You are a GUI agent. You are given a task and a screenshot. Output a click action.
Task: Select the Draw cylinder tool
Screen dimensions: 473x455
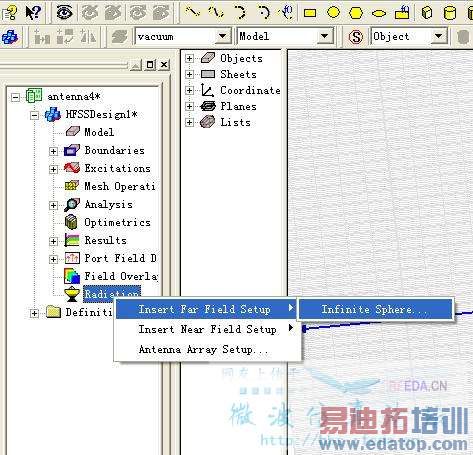[450, 13]
